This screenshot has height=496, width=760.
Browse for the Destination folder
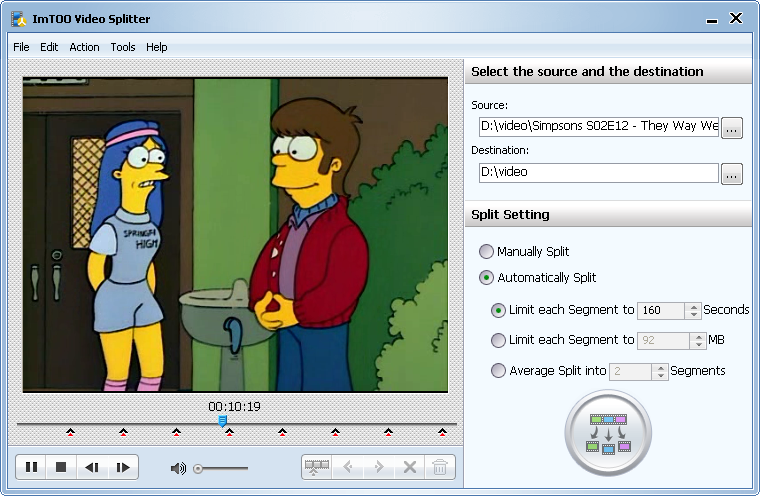pos(732,174)
